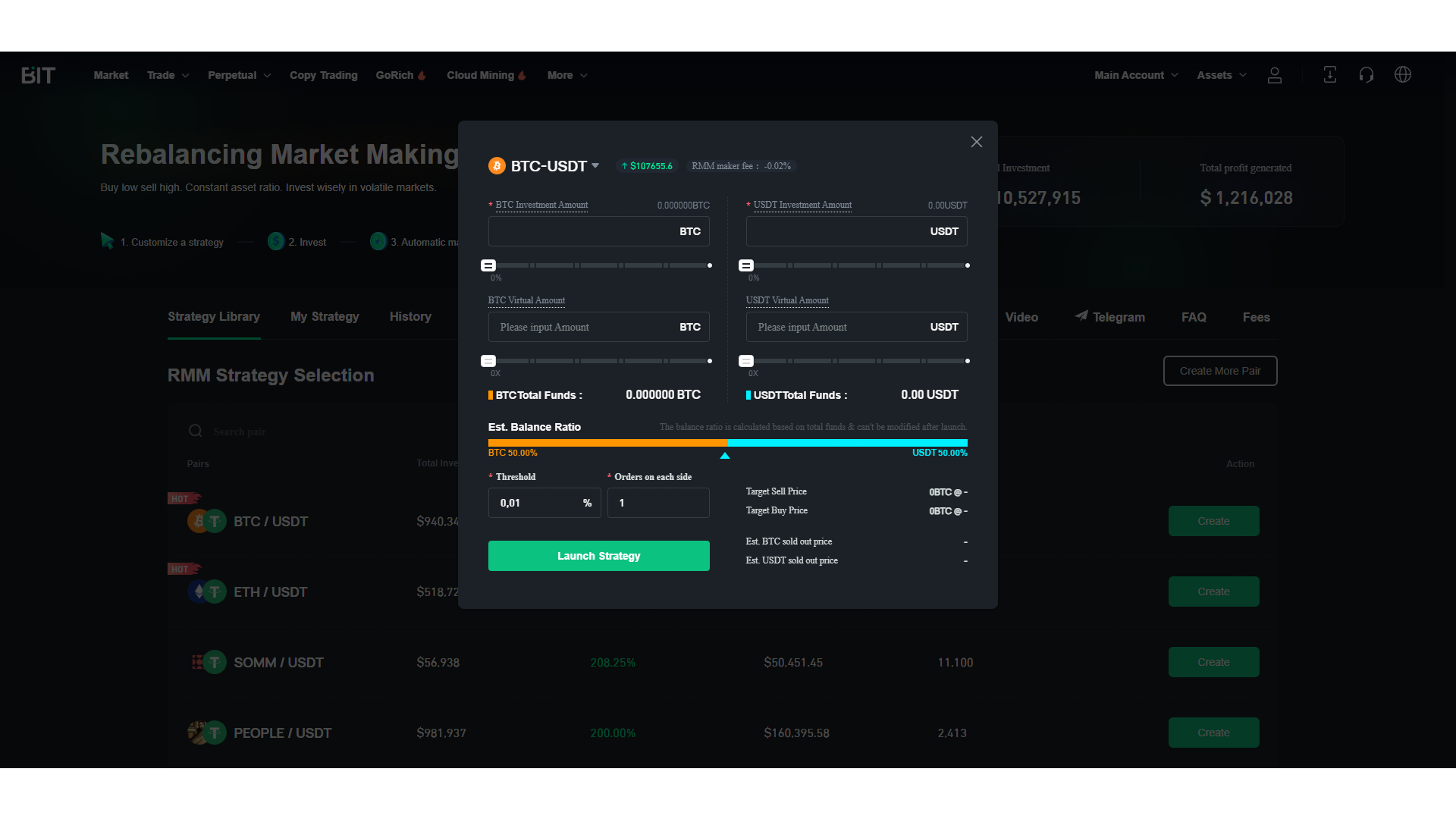Click step 2 Invest

point(307,242)
